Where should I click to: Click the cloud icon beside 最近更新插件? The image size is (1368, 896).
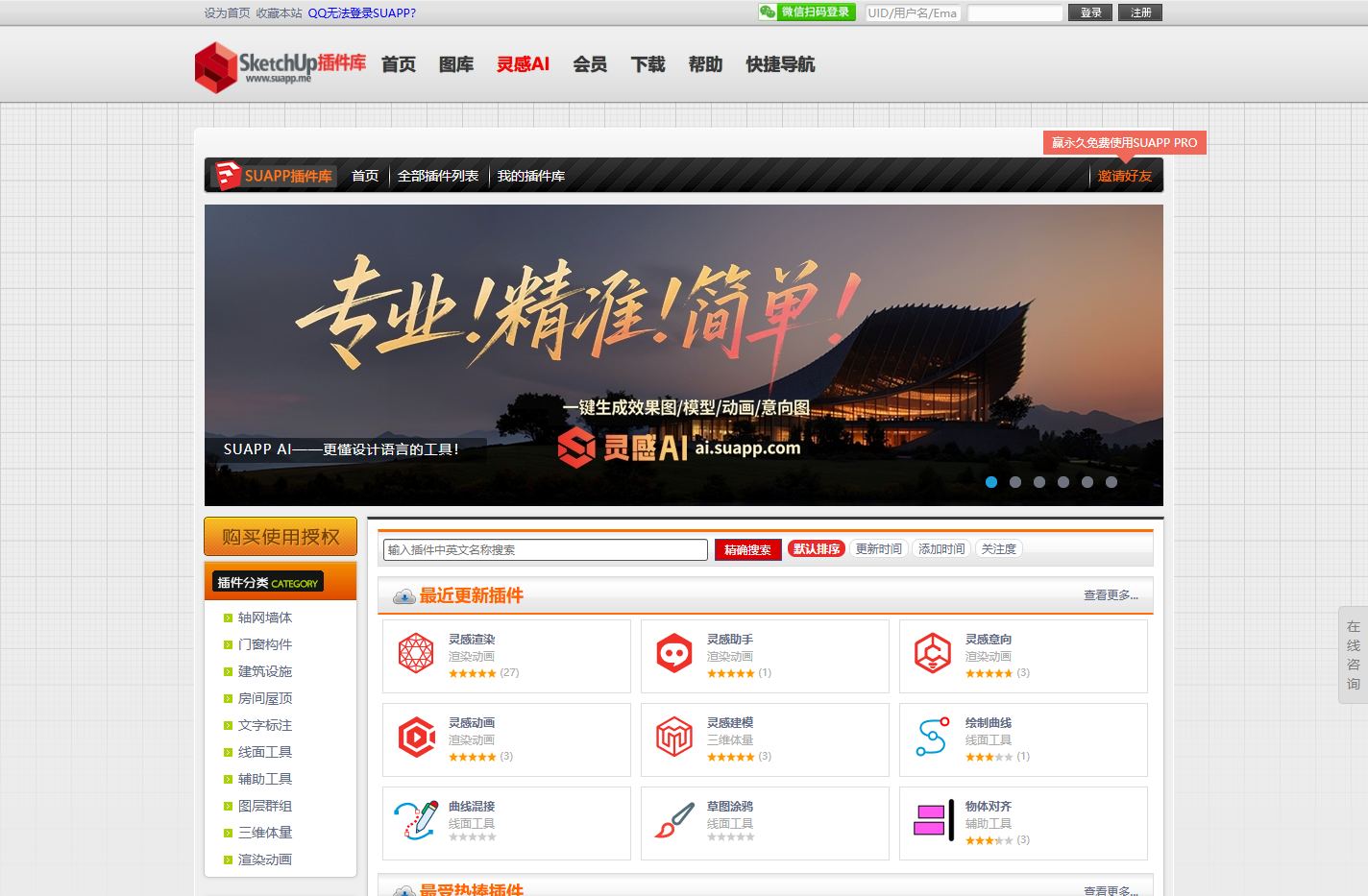point(403,596)
